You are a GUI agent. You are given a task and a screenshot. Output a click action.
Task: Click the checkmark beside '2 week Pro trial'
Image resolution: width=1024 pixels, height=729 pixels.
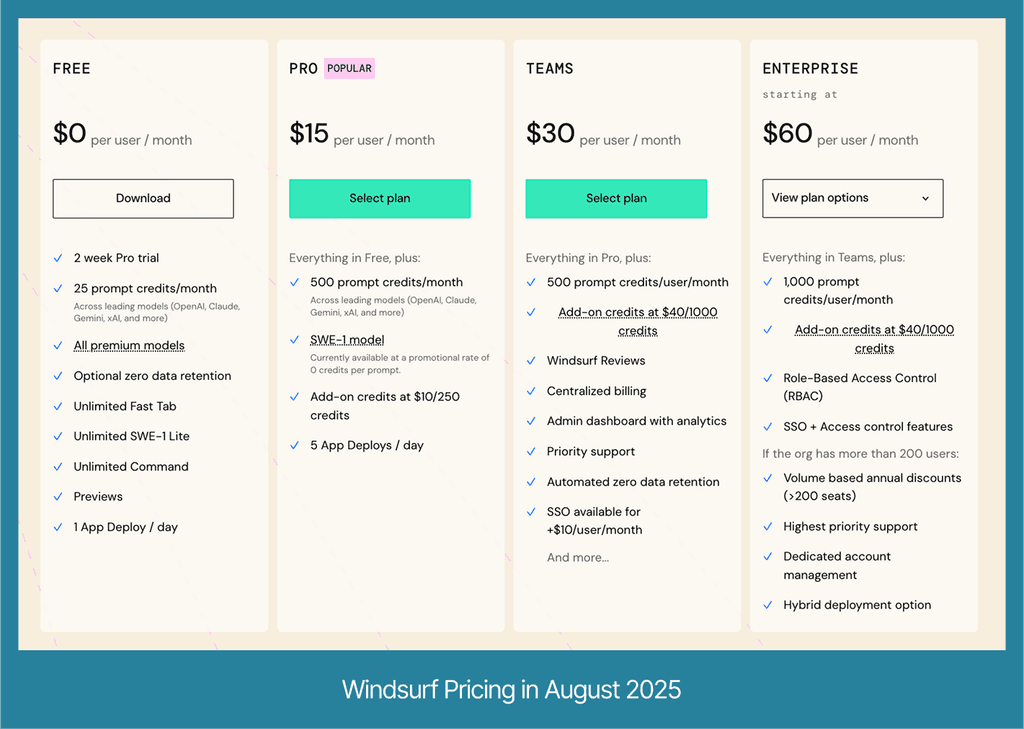58,258
